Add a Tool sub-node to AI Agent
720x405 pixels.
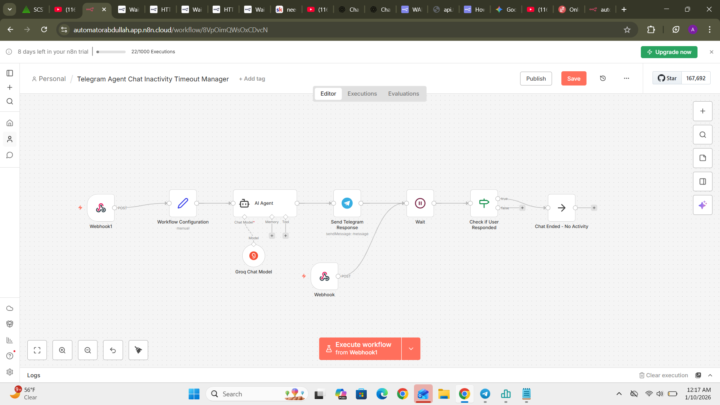click(x=286, y=236)
